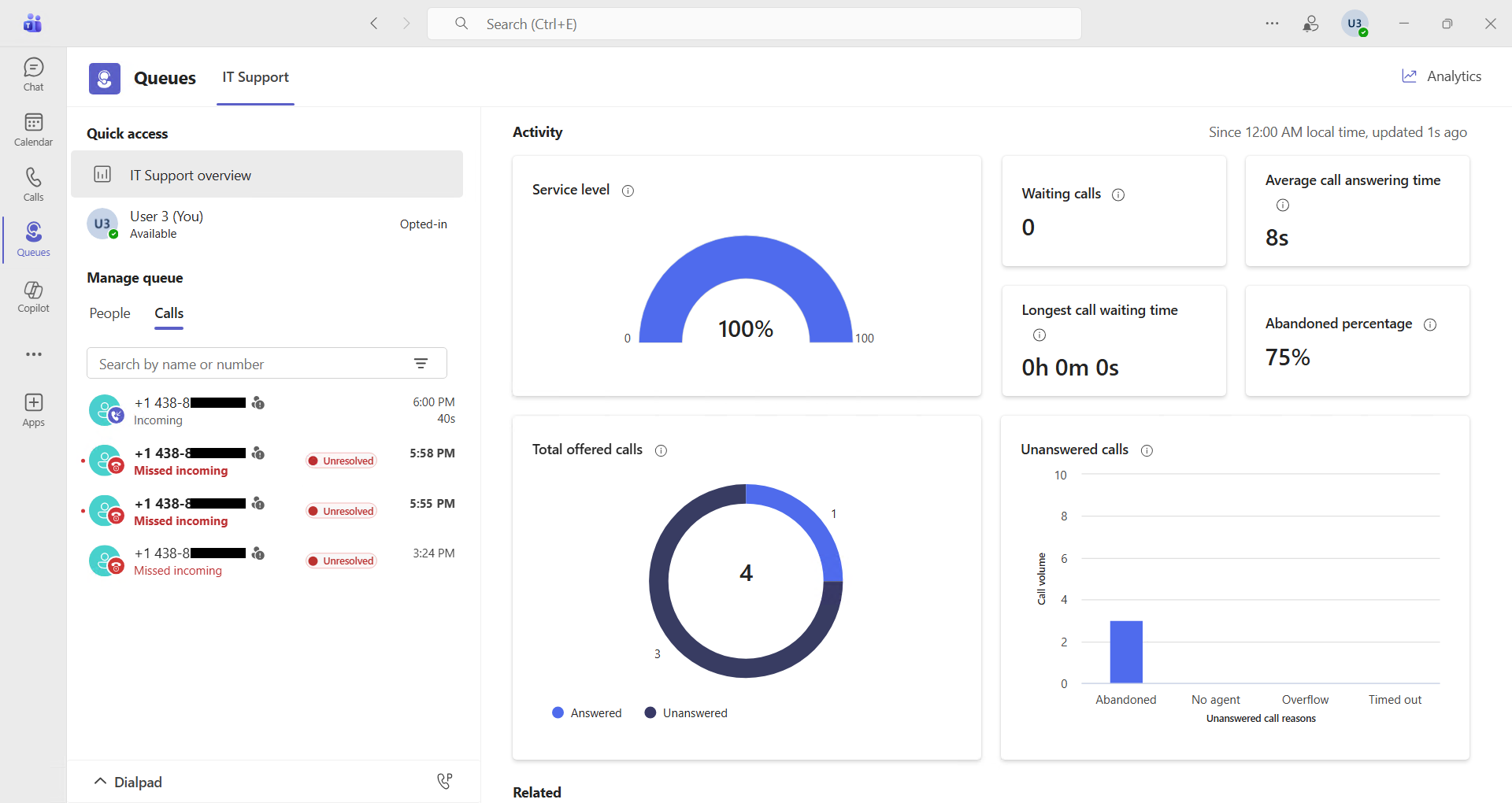Select the IT Support queue tab
This screenshot has height=803, width=1512.
coord(255,77)
